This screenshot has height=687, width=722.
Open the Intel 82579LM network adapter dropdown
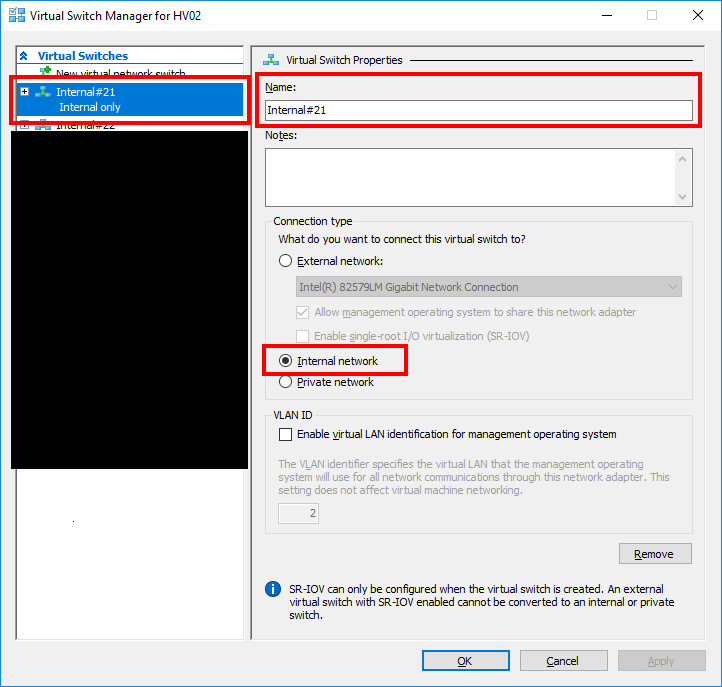pos(489,287)
